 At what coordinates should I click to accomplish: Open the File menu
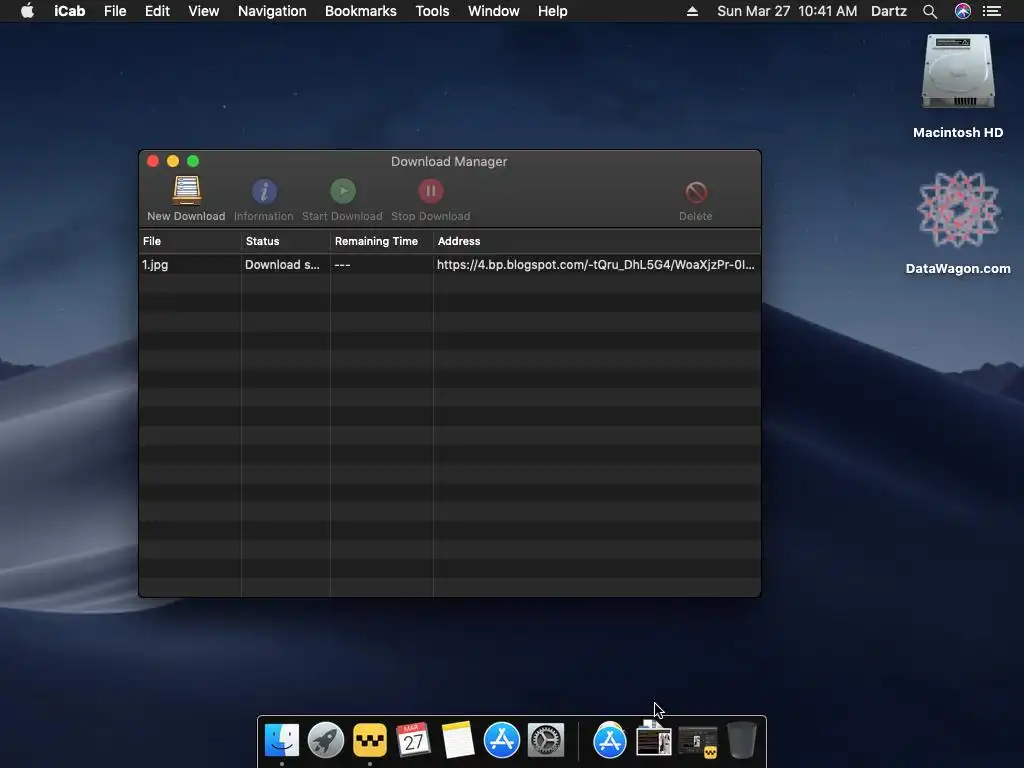[115, 11]
